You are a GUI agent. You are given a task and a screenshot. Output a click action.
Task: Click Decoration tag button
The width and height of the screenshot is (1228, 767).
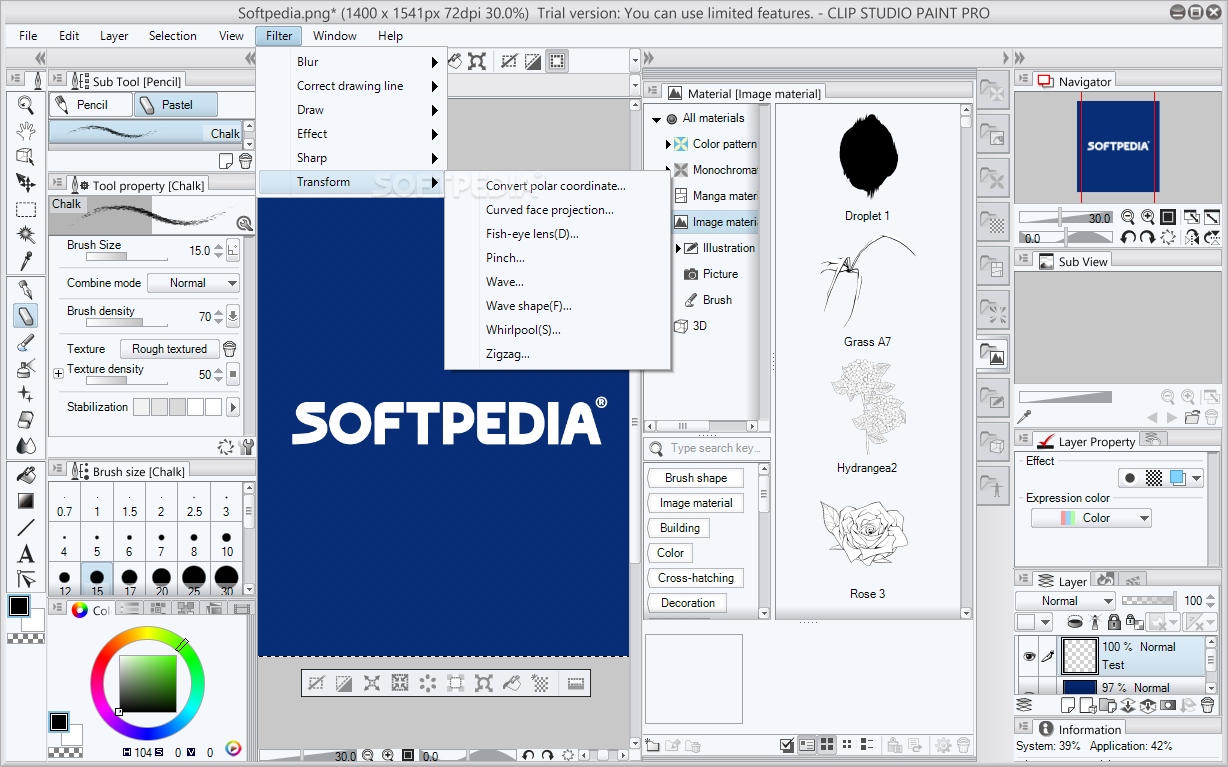point(688,603)
